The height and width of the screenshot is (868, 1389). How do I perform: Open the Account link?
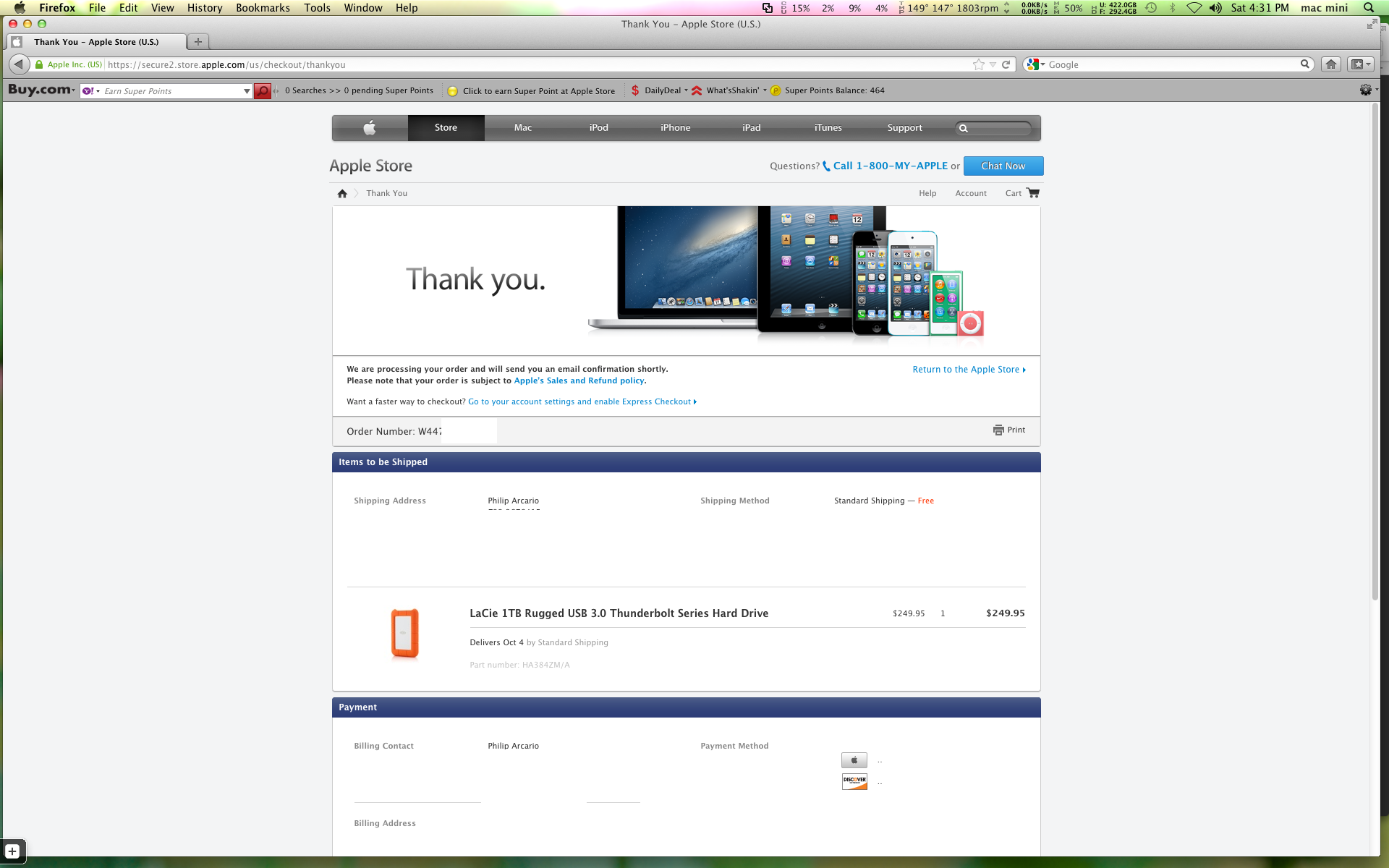[x=971, y=193]
